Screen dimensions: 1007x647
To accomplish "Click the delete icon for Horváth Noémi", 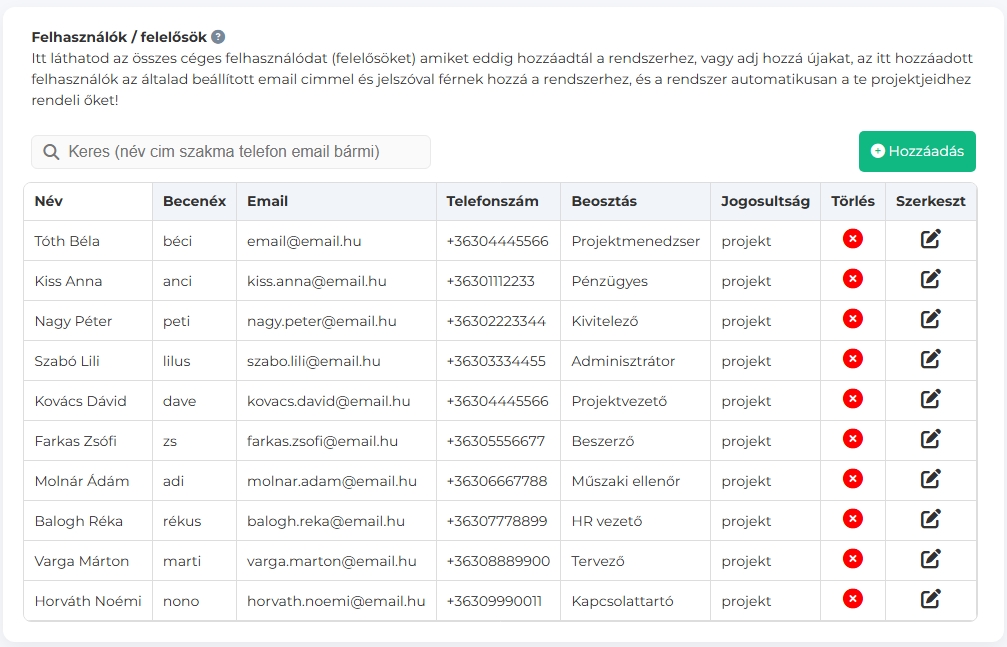I will [x=852, y=599].
